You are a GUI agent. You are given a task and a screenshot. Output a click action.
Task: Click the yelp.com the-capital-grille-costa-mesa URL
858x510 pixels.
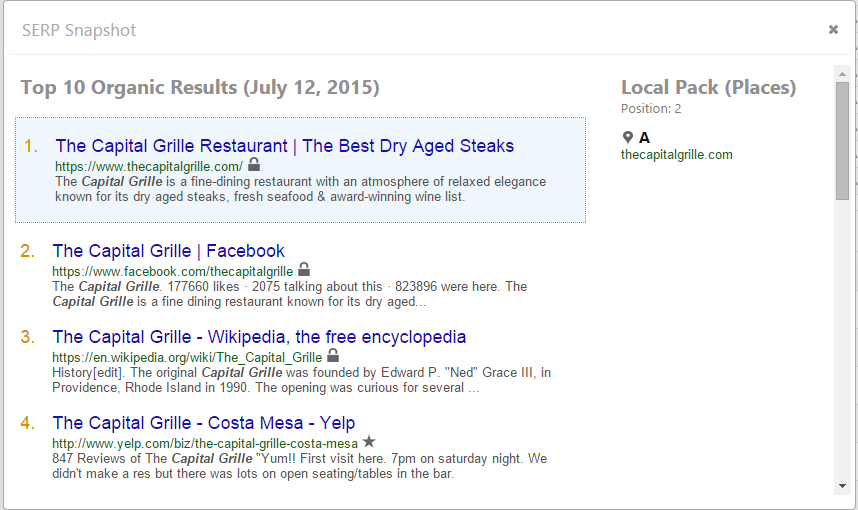pos(204,443)
